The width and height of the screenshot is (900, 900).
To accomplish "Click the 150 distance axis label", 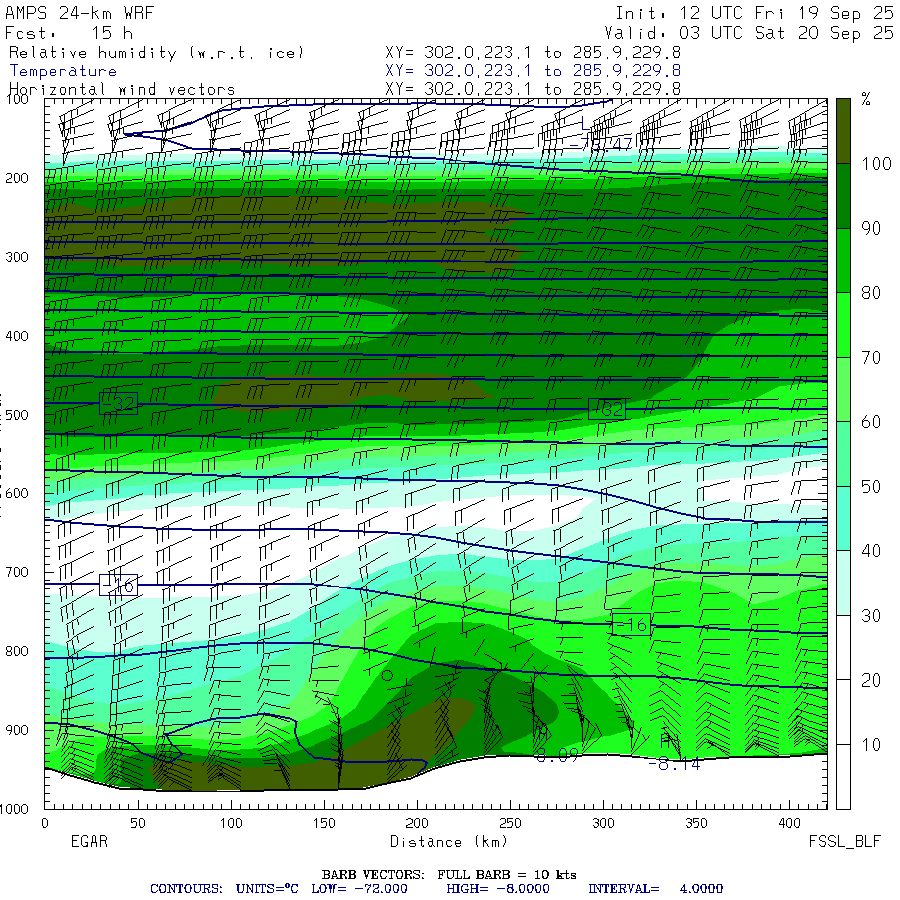I will pyautogui.click(x=324, y=823).
